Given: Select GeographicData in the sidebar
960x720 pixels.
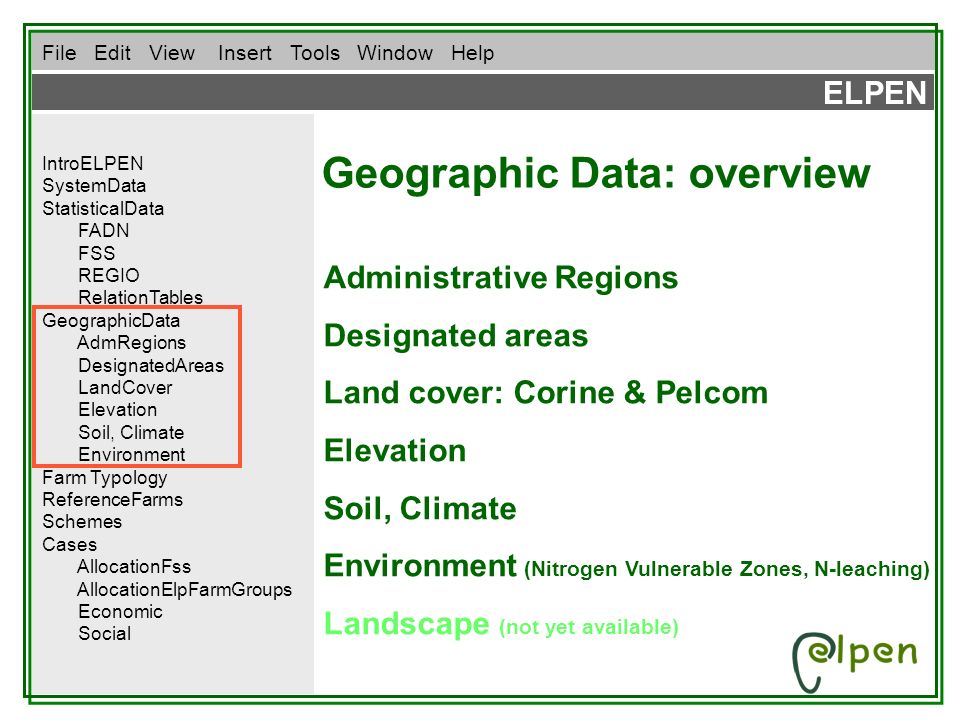Looking at the screenshot, I should [x=111, y=320].
